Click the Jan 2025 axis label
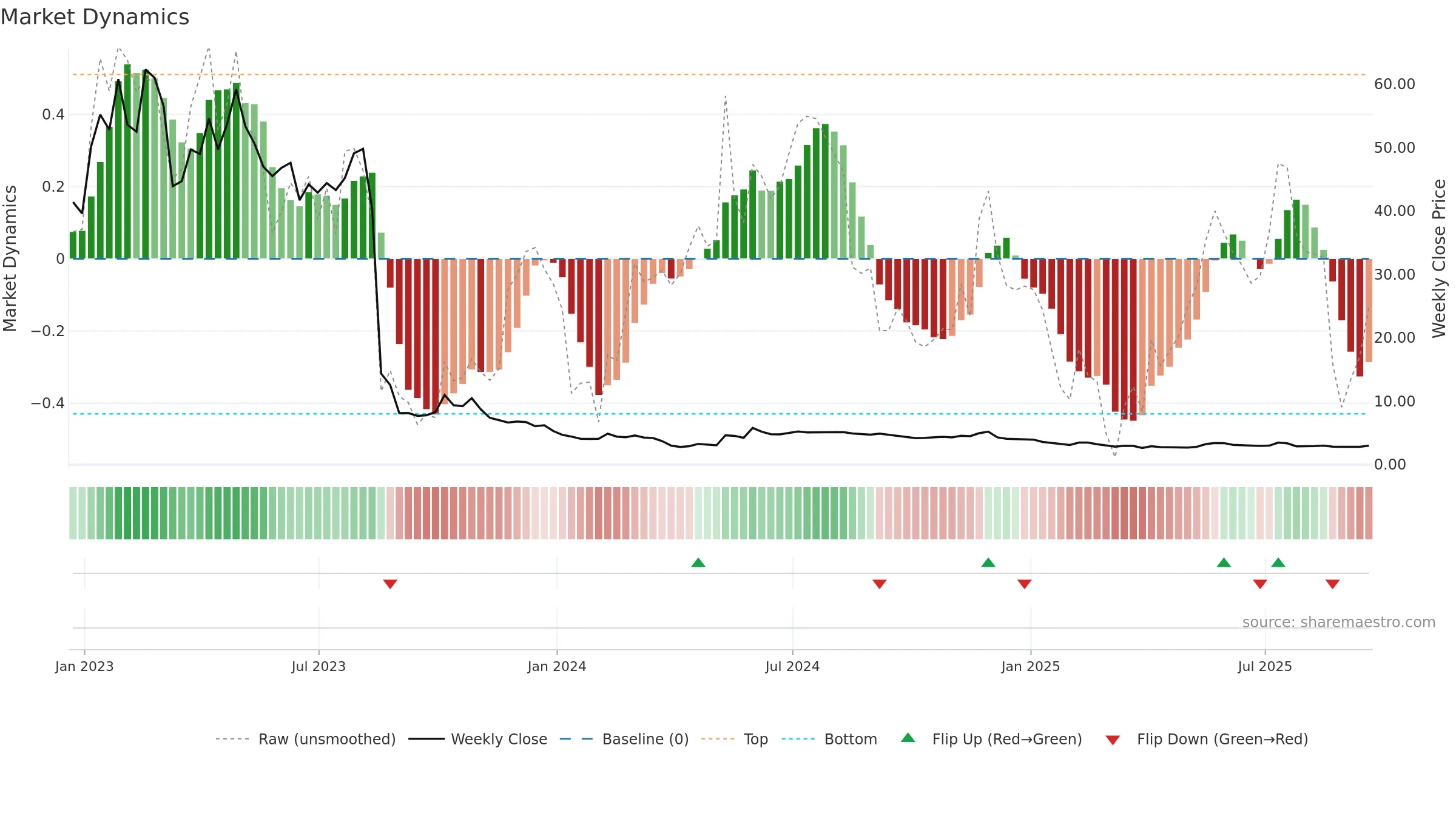The height and width of the screenshot is (819, 1456). (x=1031, y=666)
